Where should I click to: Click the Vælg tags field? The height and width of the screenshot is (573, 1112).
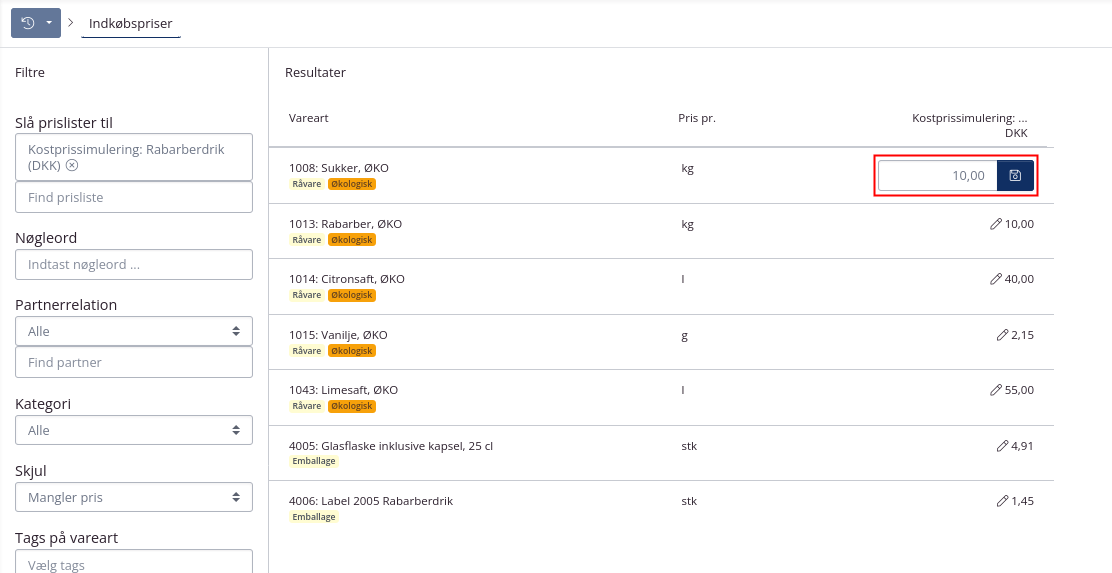[x=133, y=564]
